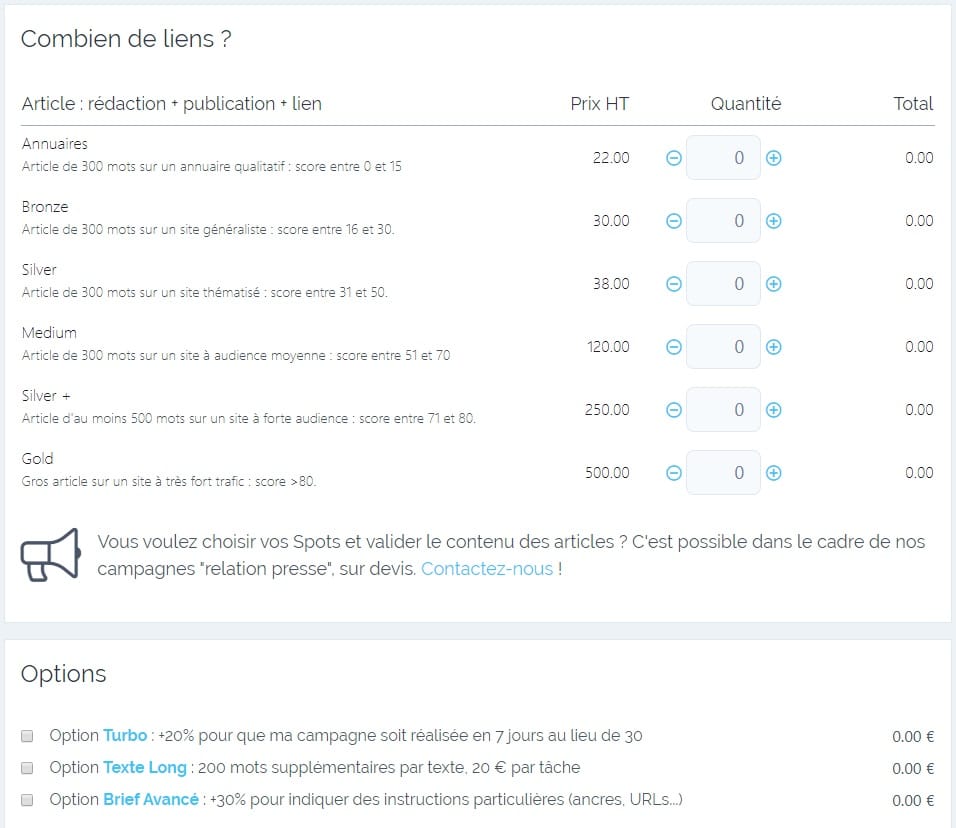Enable the Option Turbo checkbox
Screen dimensions: 956x828
[x=27, y=736]
